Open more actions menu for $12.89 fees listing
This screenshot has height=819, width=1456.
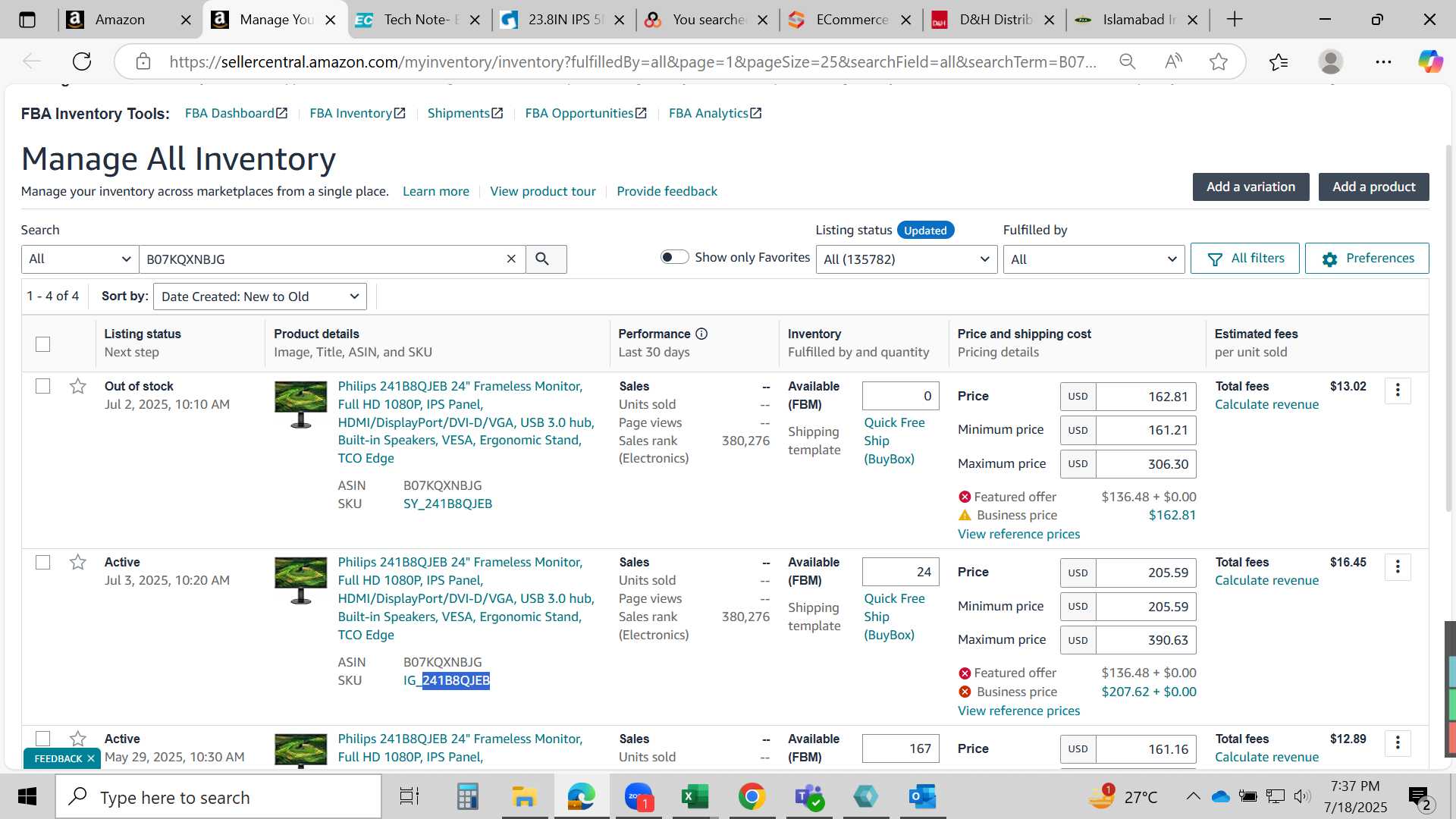[x=1398, y=743]
